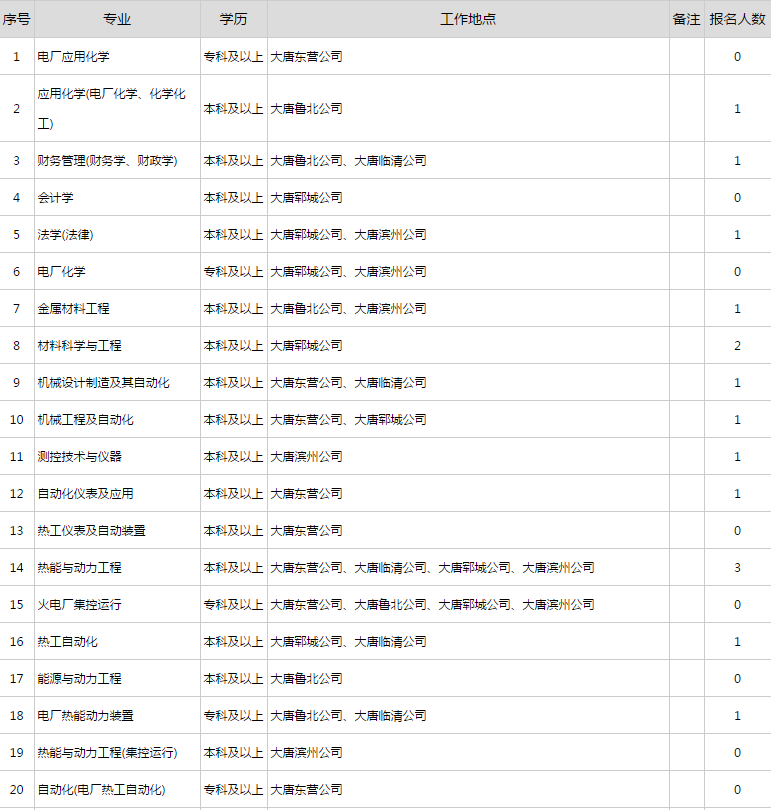This screenshot has height=810, width=771.
Task: Select the 学历 column header
Action: pos(233,19)
